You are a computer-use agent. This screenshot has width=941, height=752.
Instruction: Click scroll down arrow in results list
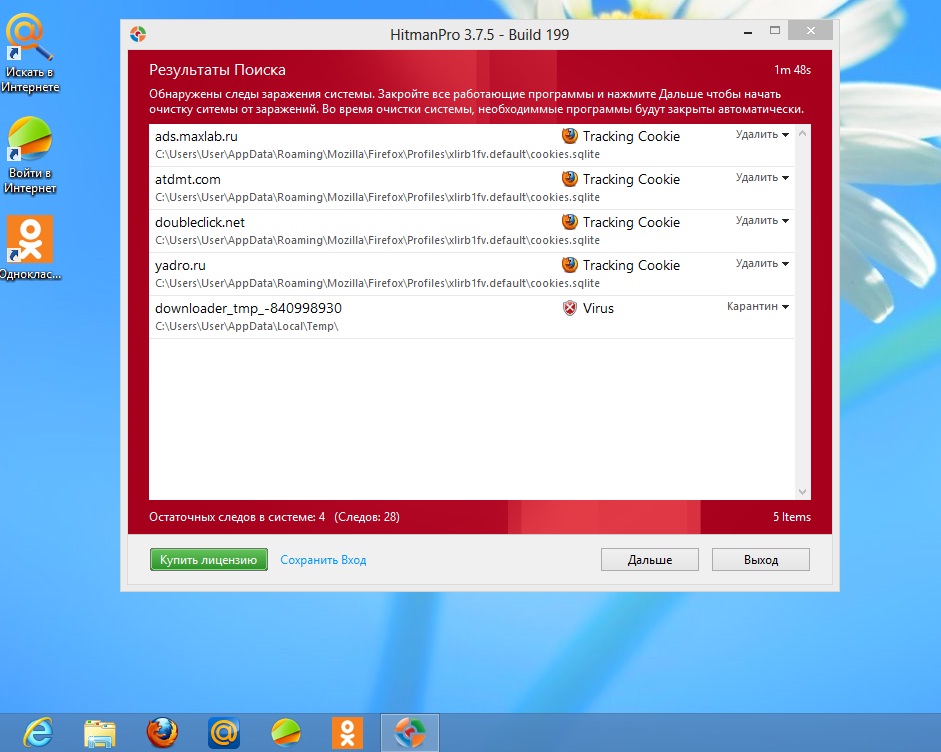(x=802, y=492)
